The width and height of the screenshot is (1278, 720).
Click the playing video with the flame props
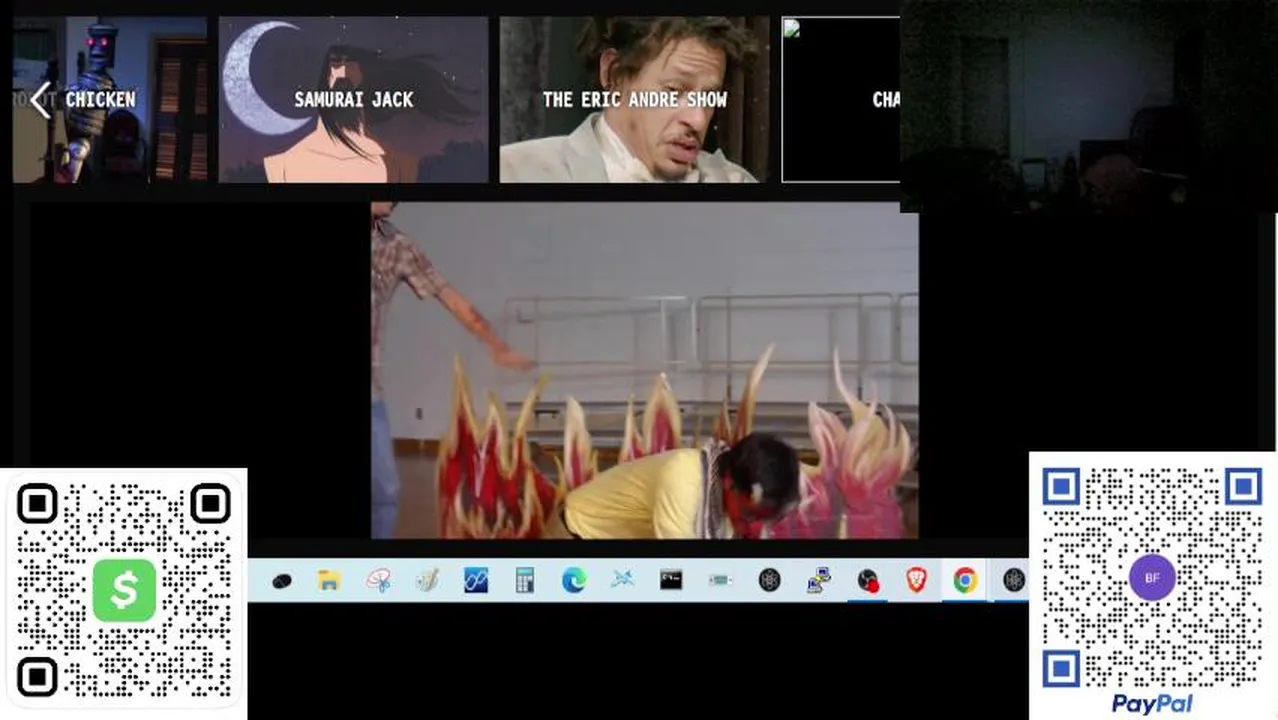[x=644, y=370]
